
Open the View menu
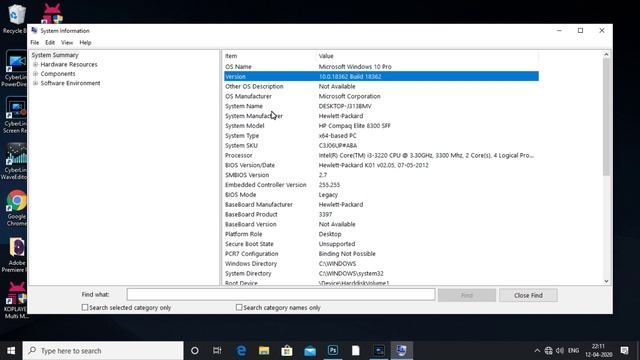click(67, 42)
